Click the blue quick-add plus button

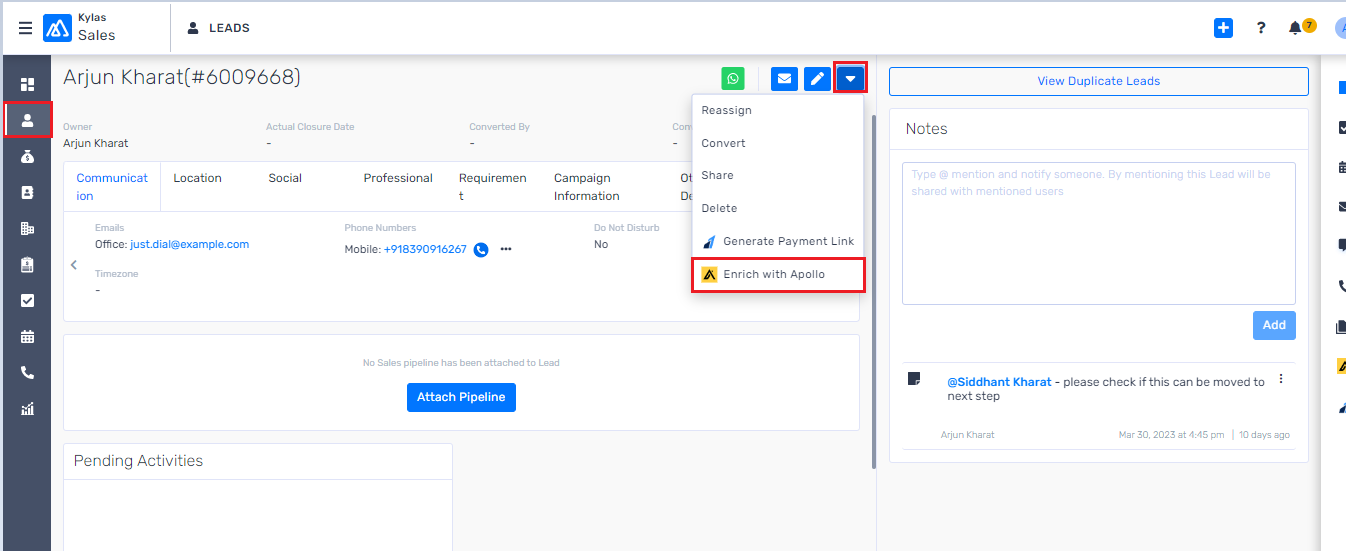pos(1223,28)
